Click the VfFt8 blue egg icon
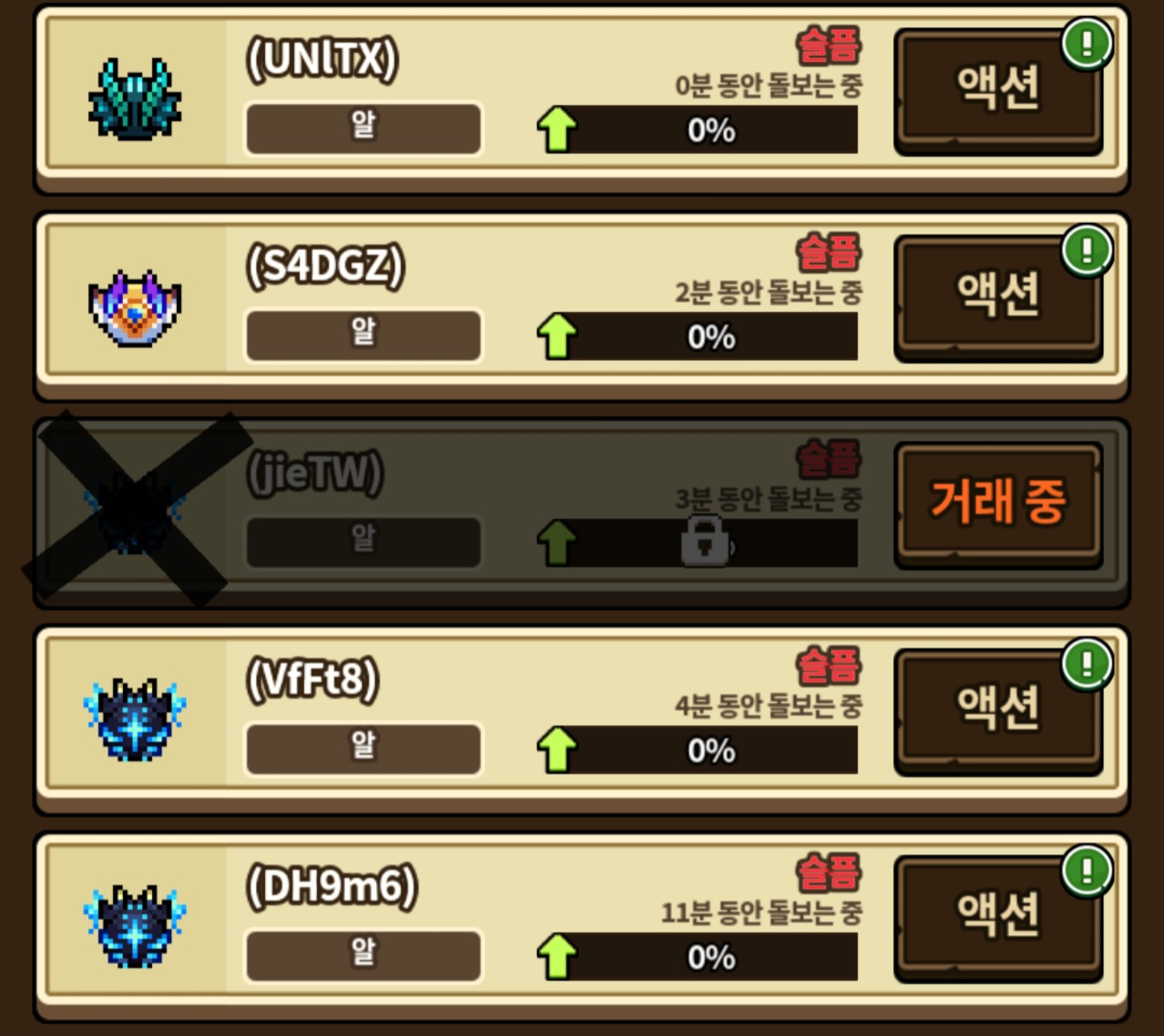 tap(135, 719)
